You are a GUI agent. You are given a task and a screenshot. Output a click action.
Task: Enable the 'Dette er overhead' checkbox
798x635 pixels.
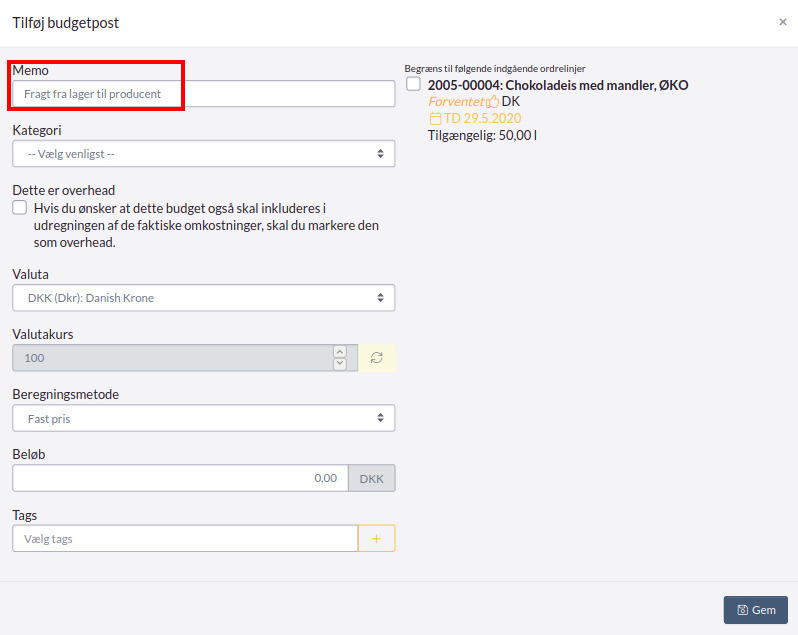pos(20,208)
